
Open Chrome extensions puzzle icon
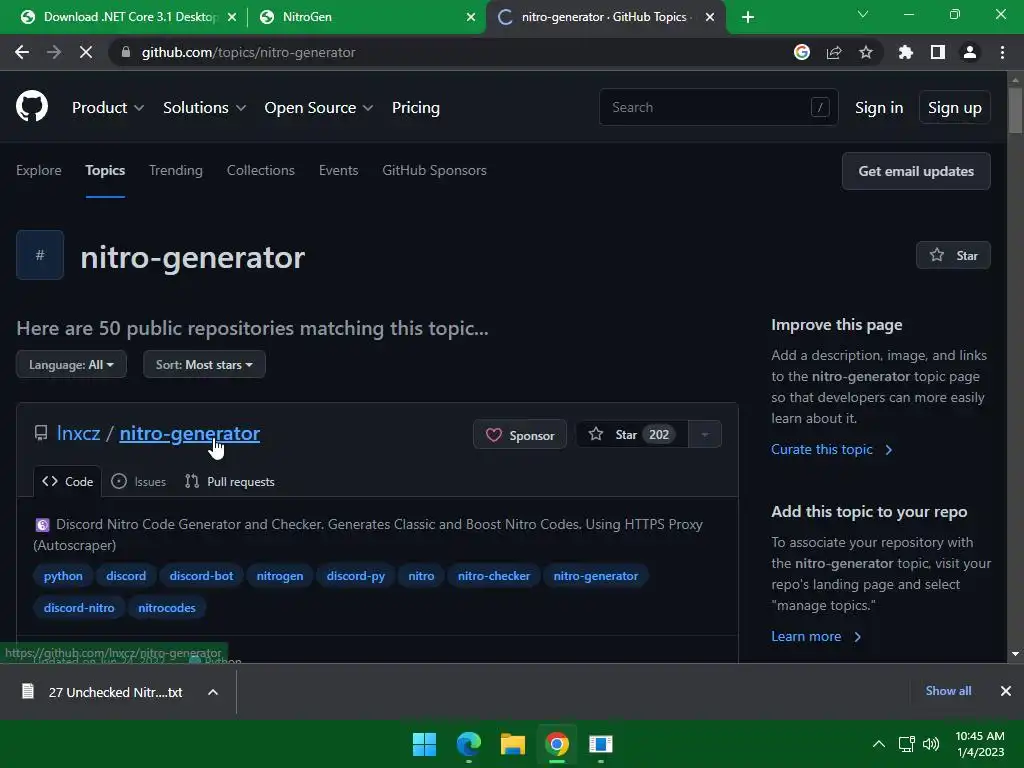(x=906, y=52)
